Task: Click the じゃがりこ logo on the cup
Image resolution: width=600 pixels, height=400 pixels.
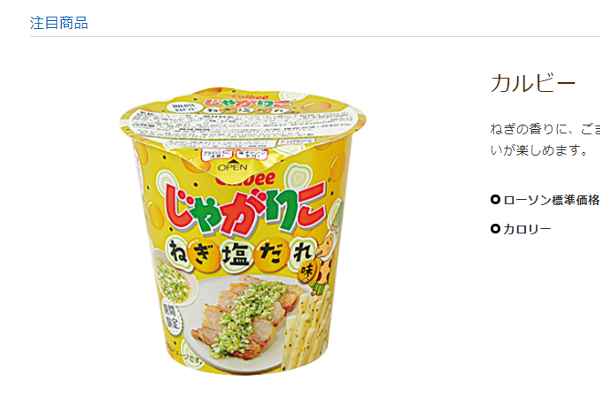Action: click(245, 210)
